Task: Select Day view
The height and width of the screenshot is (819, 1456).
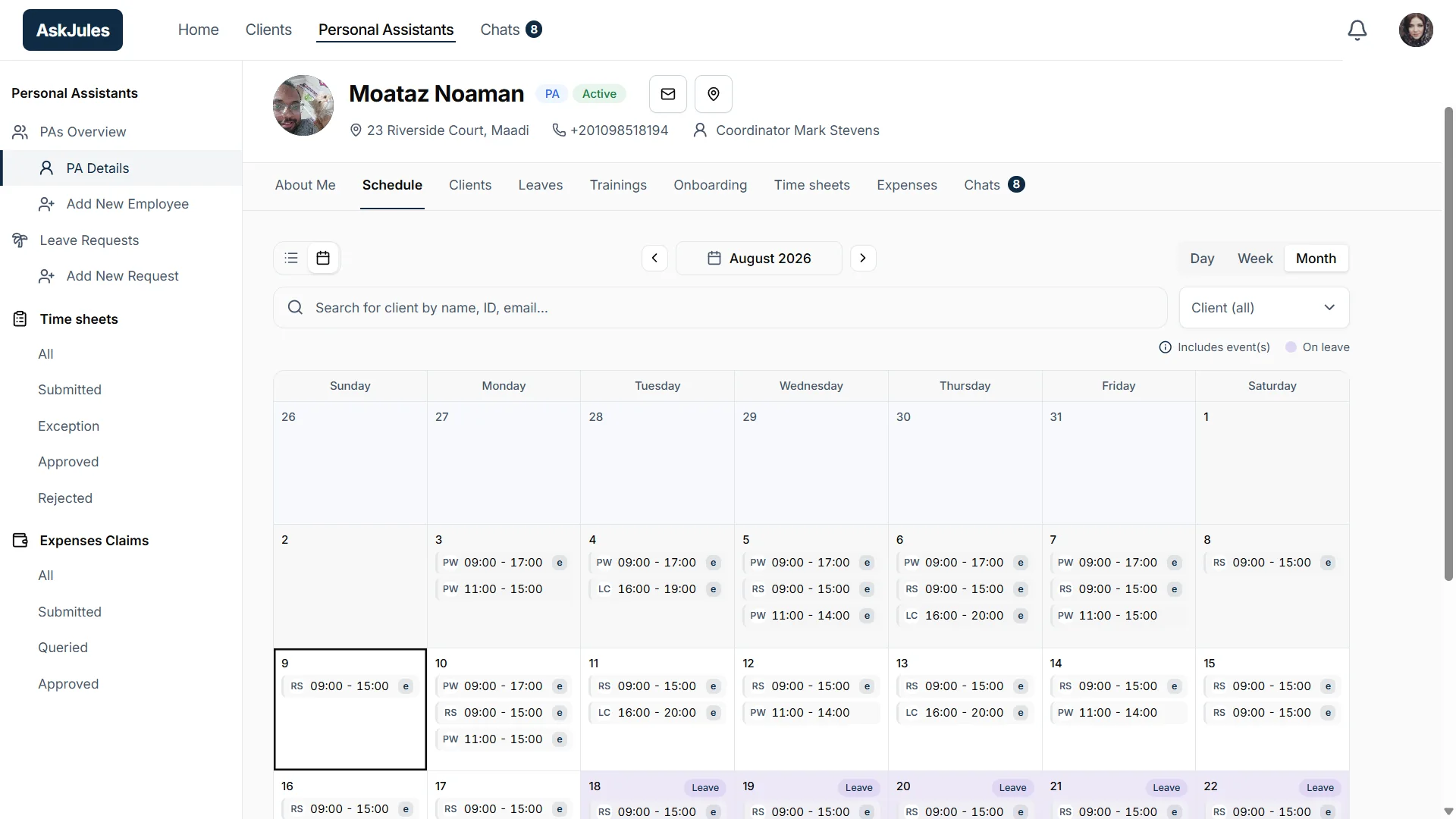Action: 1202,259
